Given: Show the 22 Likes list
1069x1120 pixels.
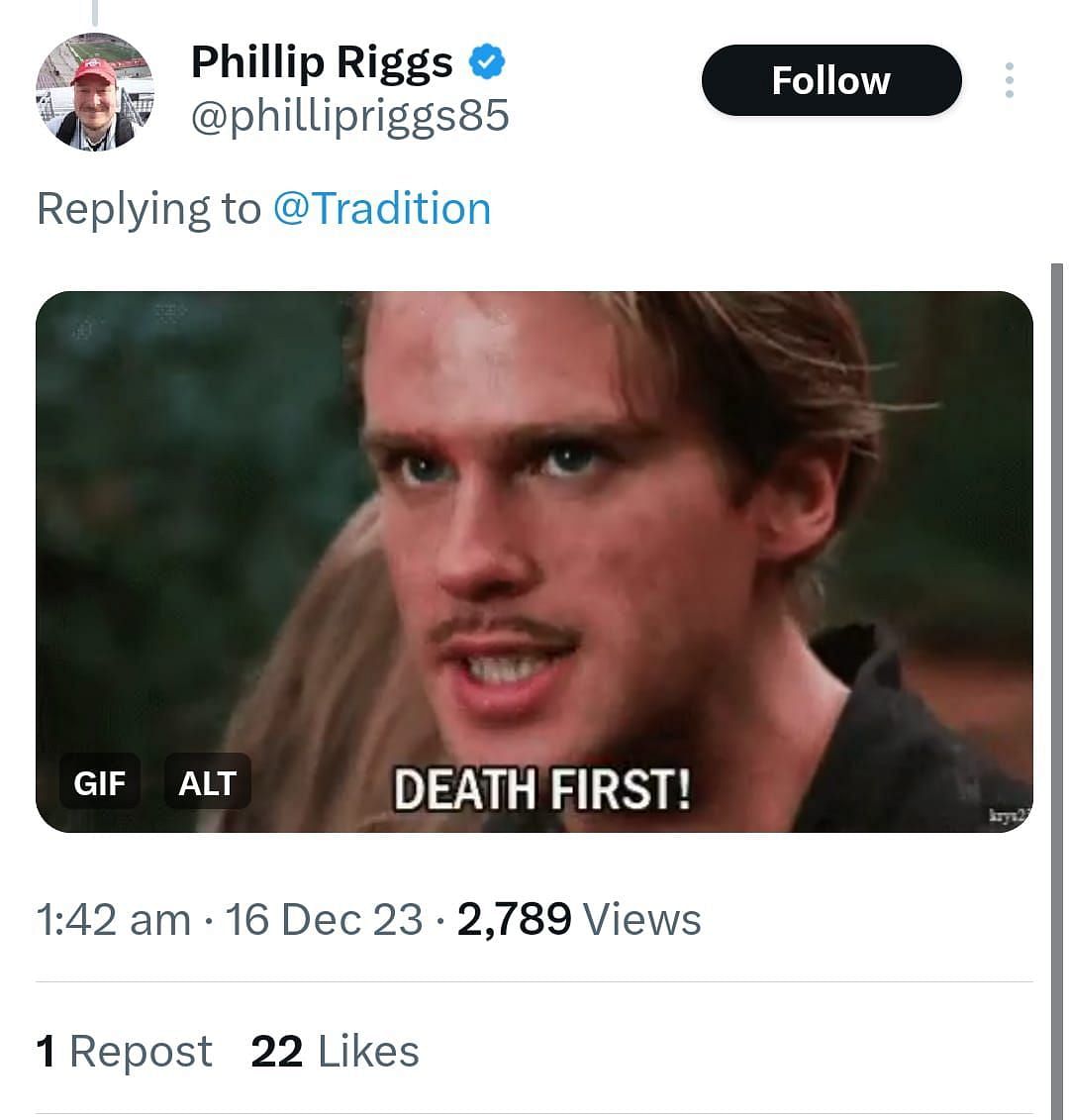Looking at the screenshot, I should coord(335,1052).
